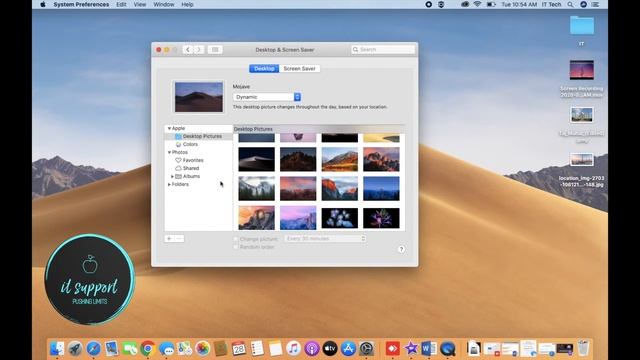The height and width of the screenshot is (360, 640).
Task: Open FaceTime green icon in Dock
Action: coord(130,349)
